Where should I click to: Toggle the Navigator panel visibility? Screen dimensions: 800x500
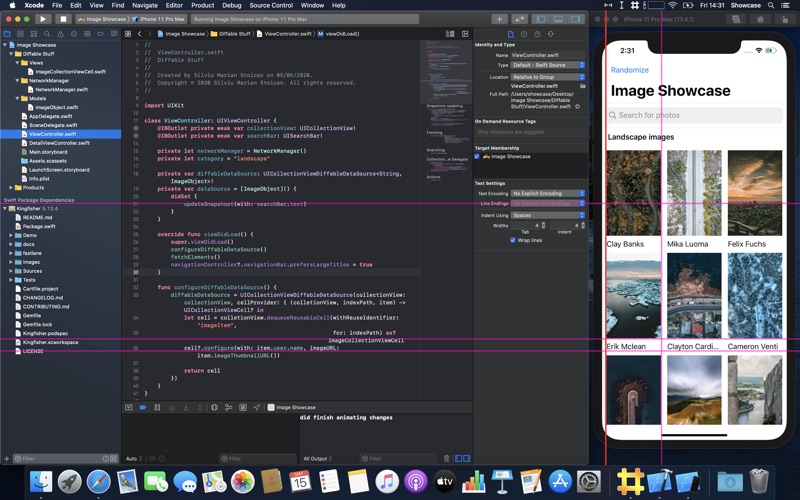pos(541,19)
